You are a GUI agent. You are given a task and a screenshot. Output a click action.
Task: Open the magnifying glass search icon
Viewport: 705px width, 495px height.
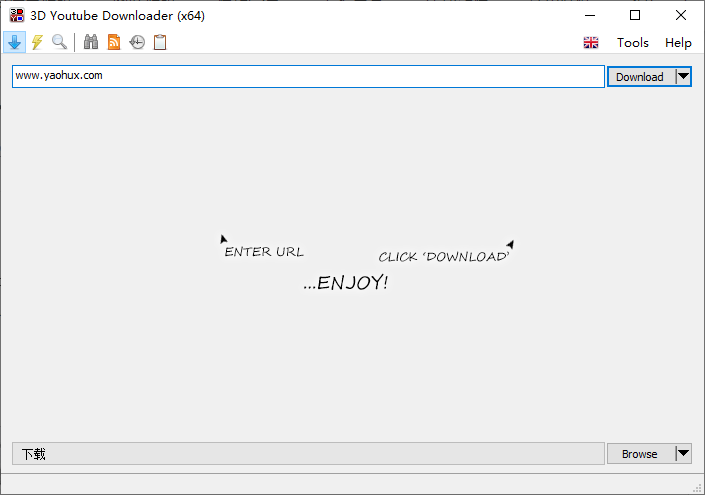(59, 42)
